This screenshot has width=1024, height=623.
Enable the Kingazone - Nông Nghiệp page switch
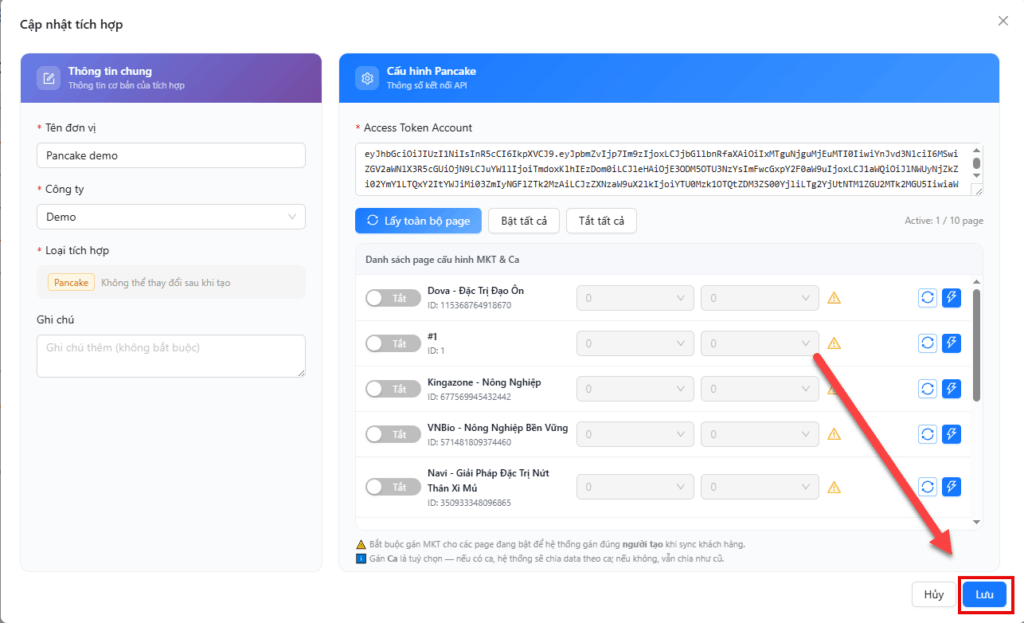coord(392,389)
